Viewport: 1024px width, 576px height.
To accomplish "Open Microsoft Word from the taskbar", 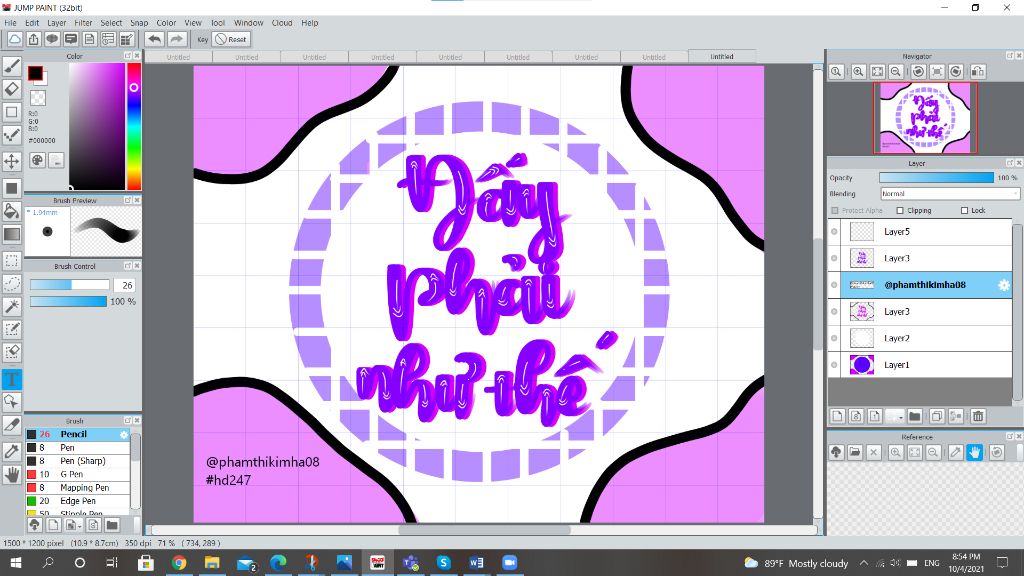I will (x=476, y=562).
